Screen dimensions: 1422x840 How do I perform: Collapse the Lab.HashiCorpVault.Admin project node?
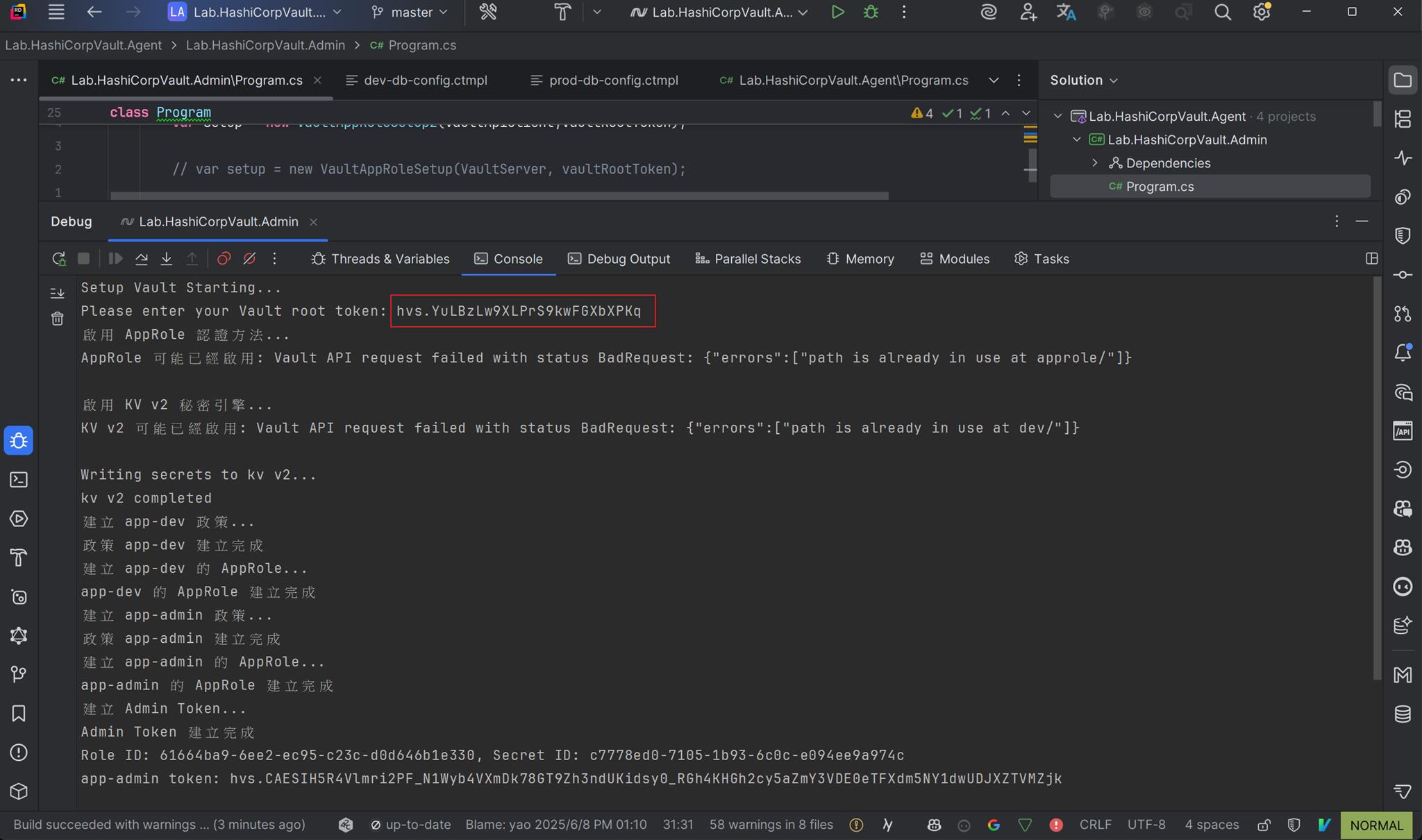pos(1076,140)
